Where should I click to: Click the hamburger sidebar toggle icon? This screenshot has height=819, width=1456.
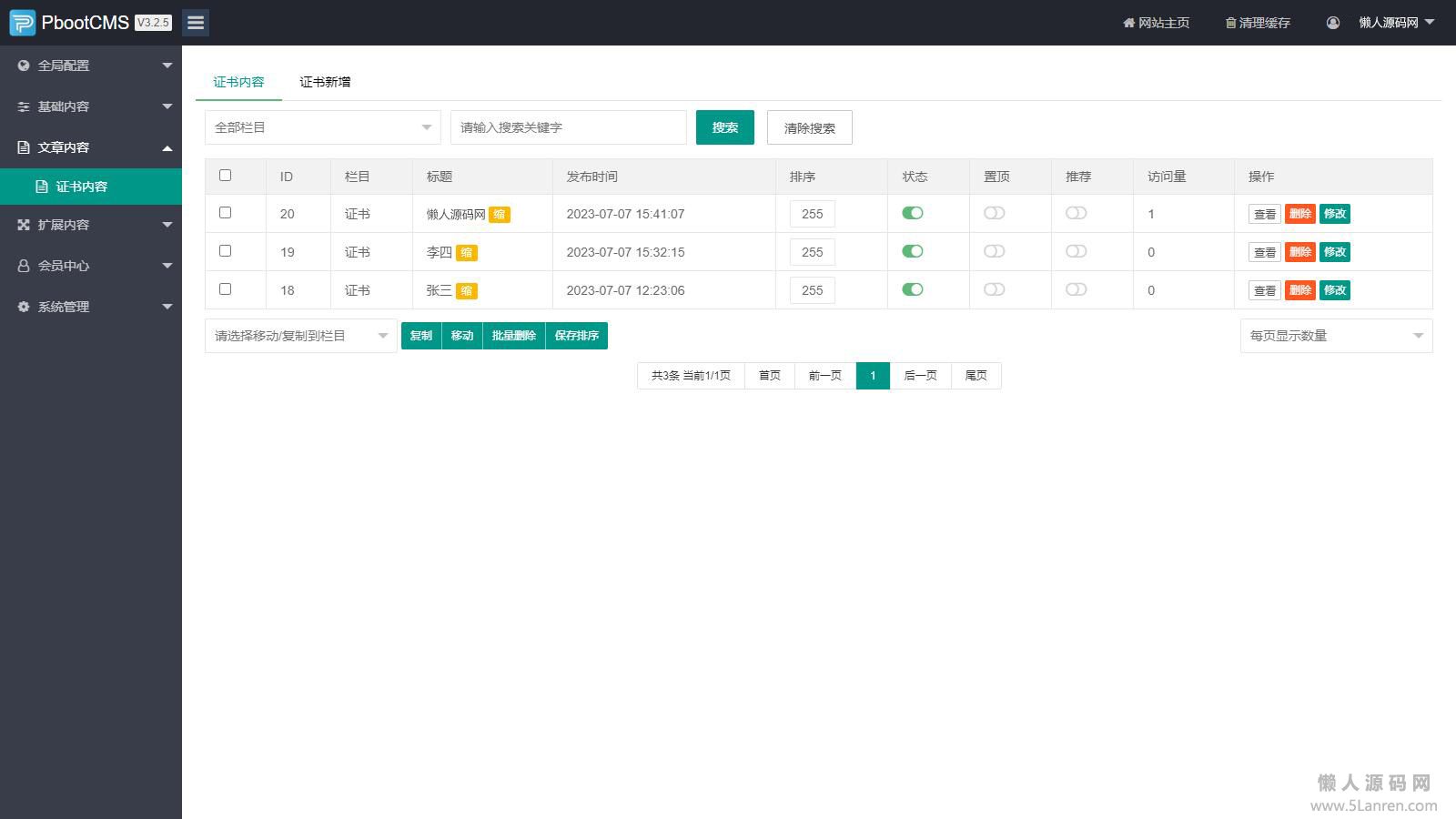coord(196,23)
